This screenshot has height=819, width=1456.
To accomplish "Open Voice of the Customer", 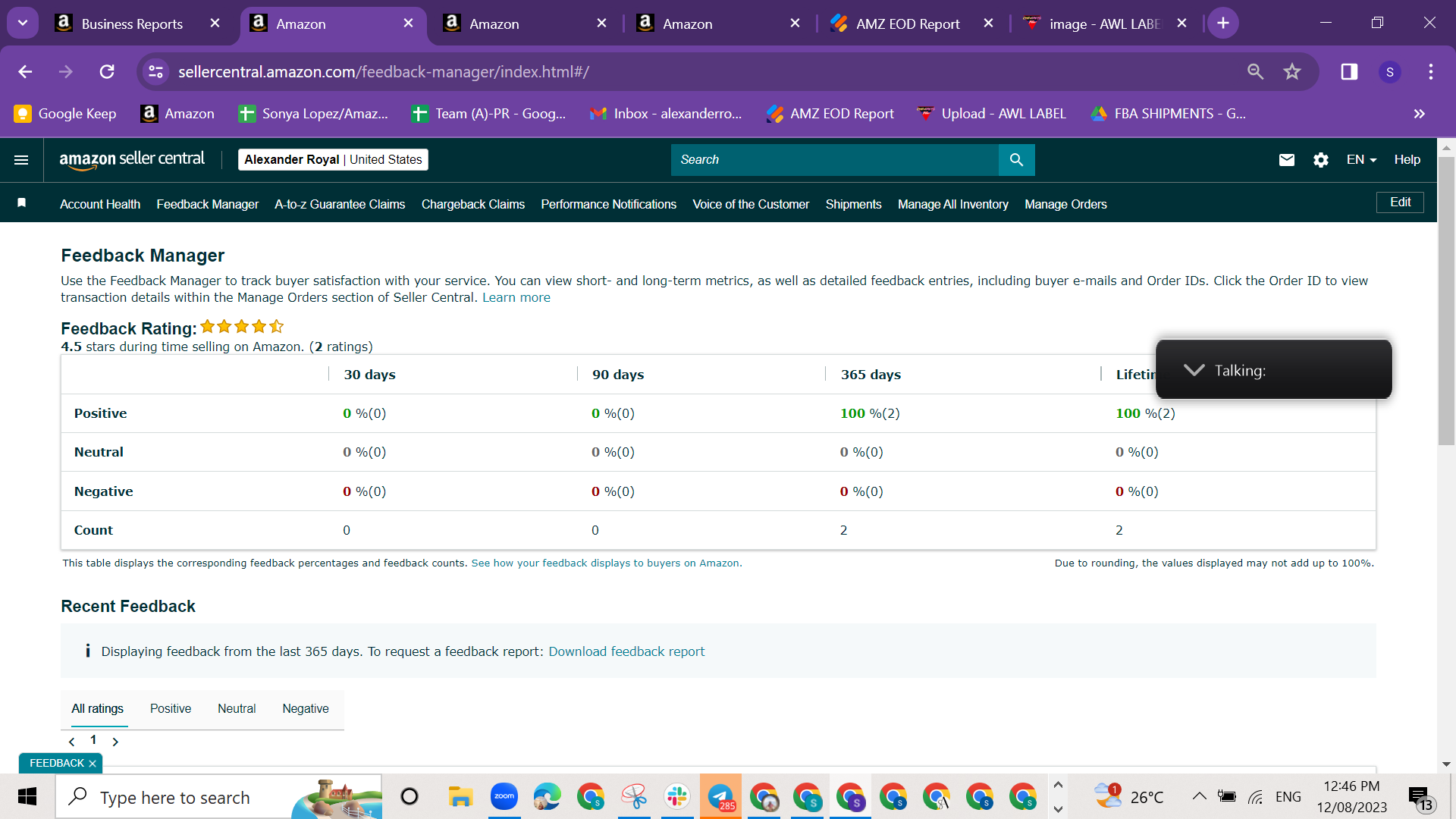I will (x=751, y=204).
